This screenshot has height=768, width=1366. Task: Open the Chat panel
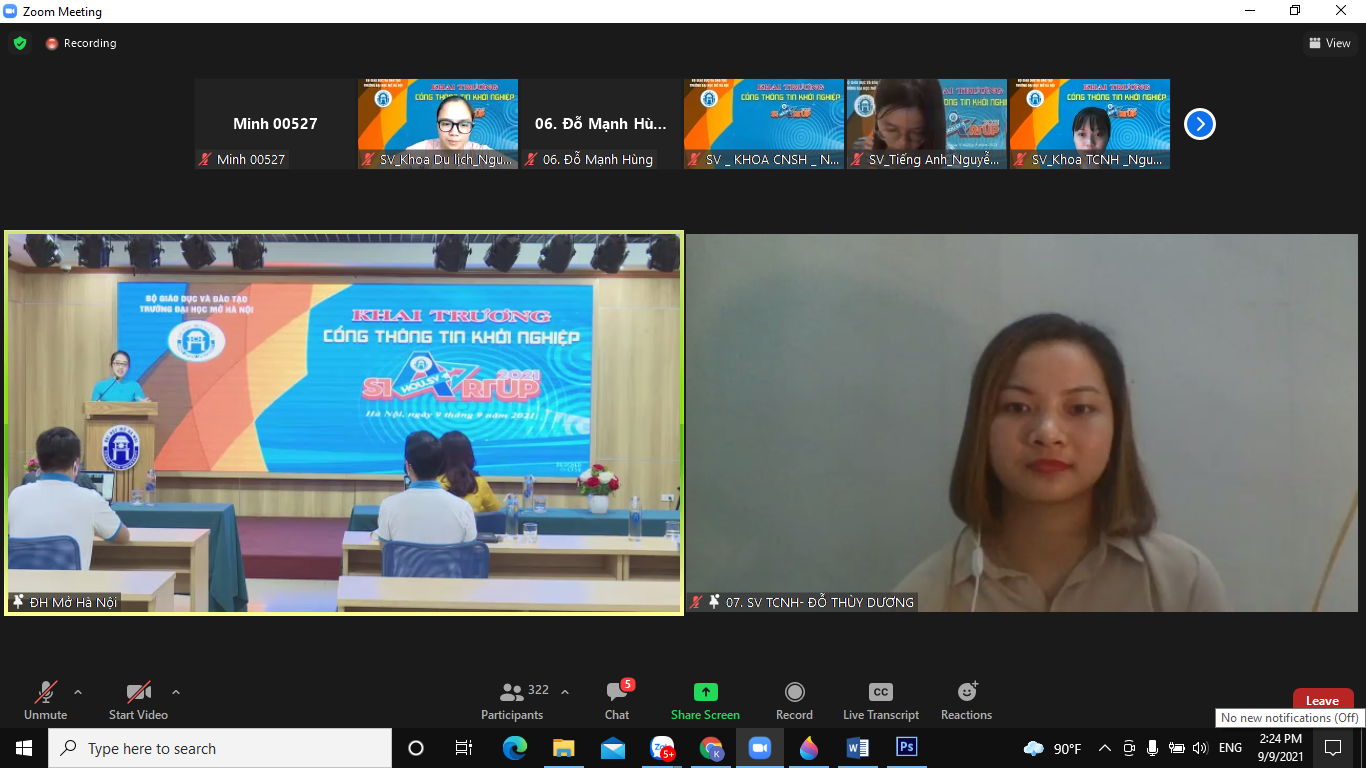click(x=617, y=700)
